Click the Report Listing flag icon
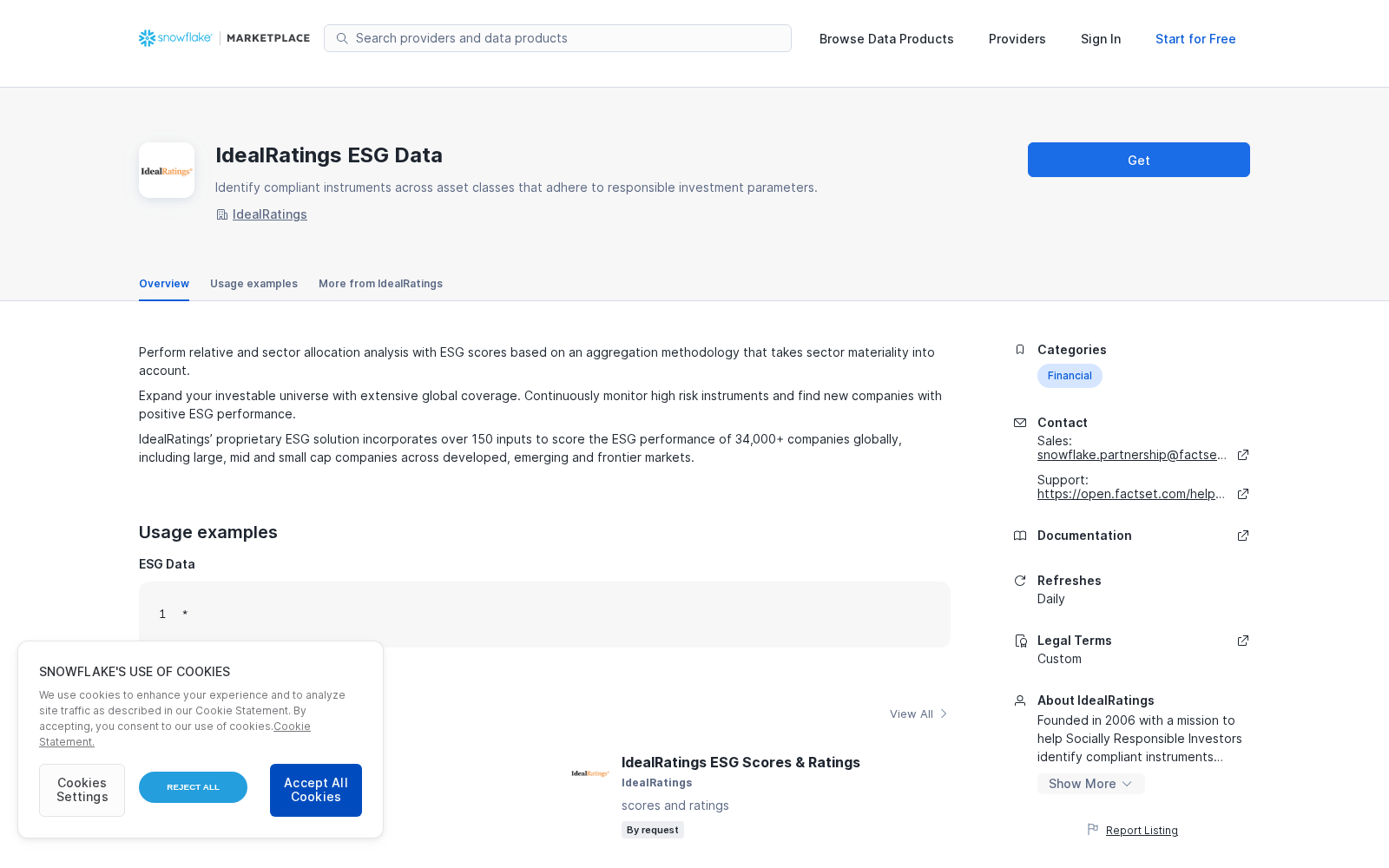The width and height of the screenshot is (1389, 868). [x=1093, y=830]
